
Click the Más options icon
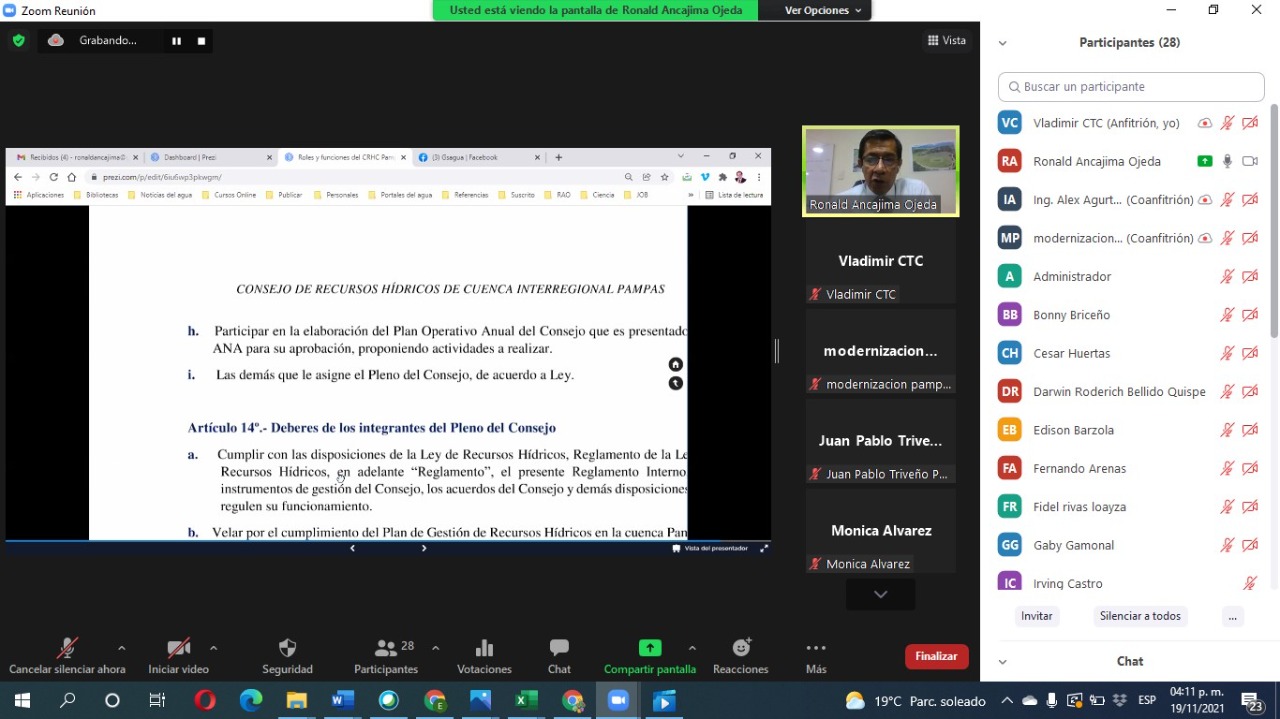[x=816, y=656]
